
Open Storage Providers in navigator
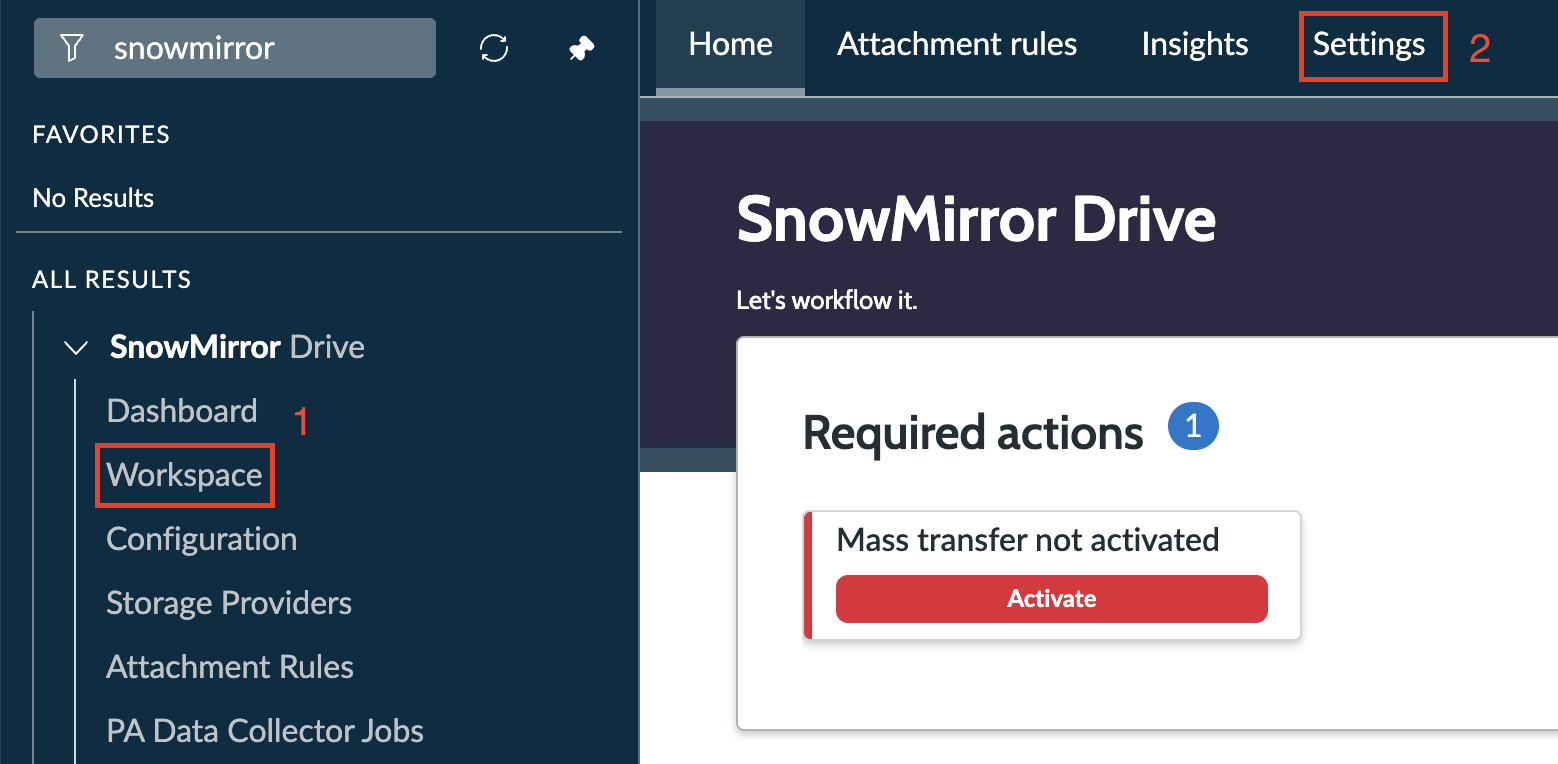pyautogui.click(x=229, y=603)
